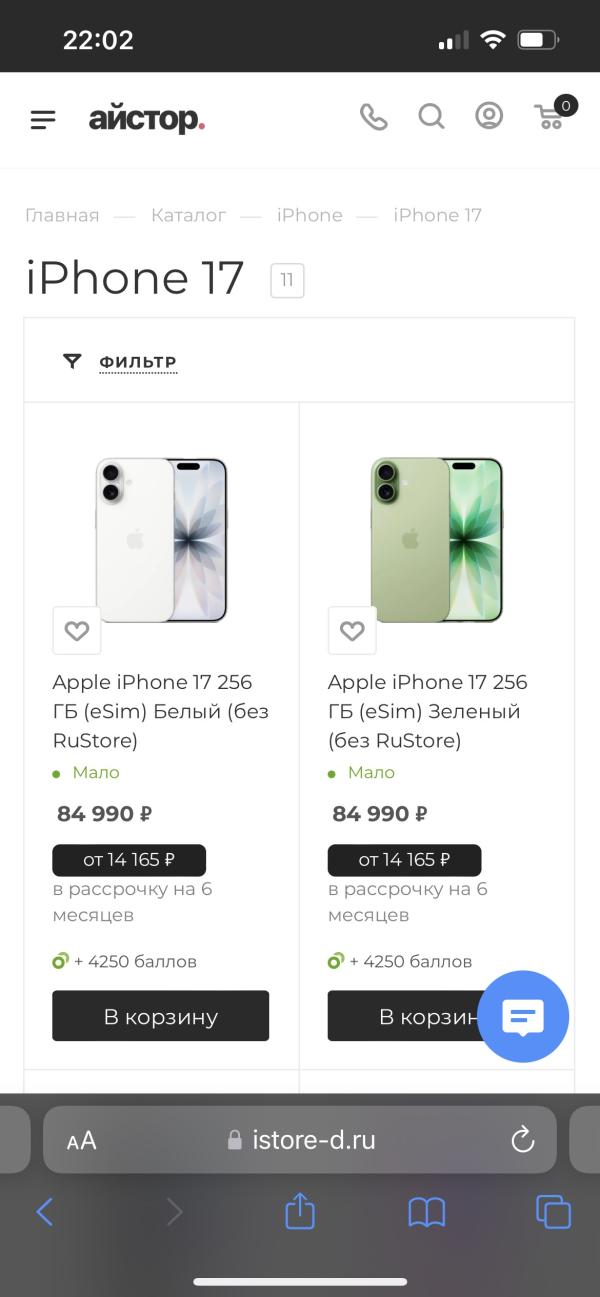The height and width of the screenshot is (1297, 600).
Task: Go to Каталог breadcrumb
Action: tap(188, 215)
